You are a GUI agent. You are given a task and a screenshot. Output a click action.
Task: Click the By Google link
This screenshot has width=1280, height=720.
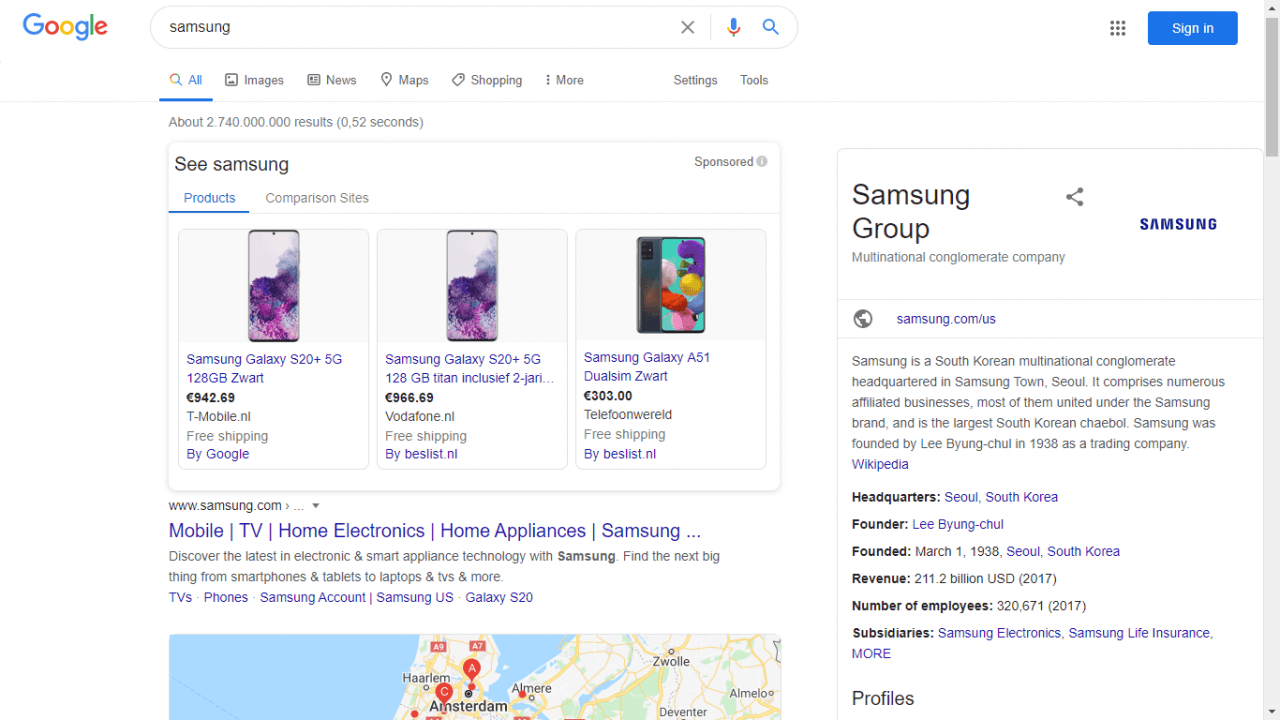coord(218,454)
